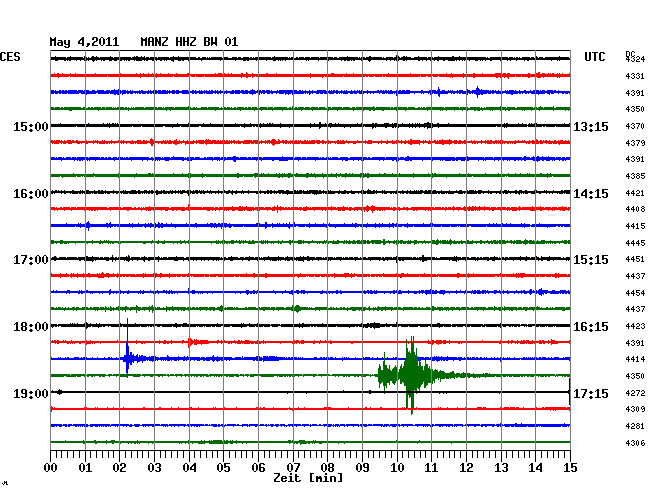Viewport: 650px width, 494px height.
Task: Click the UTC header label
Action: click(x=595, y=57)
